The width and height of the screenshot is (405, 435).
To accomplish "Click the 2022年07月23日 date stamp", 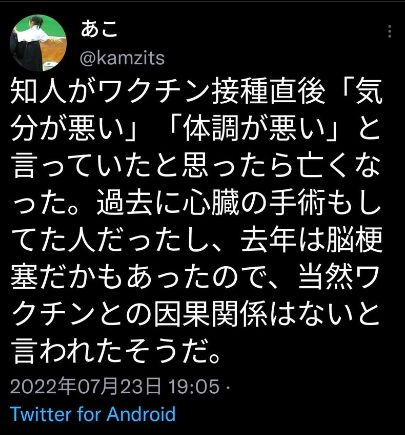I will [86, 387].
